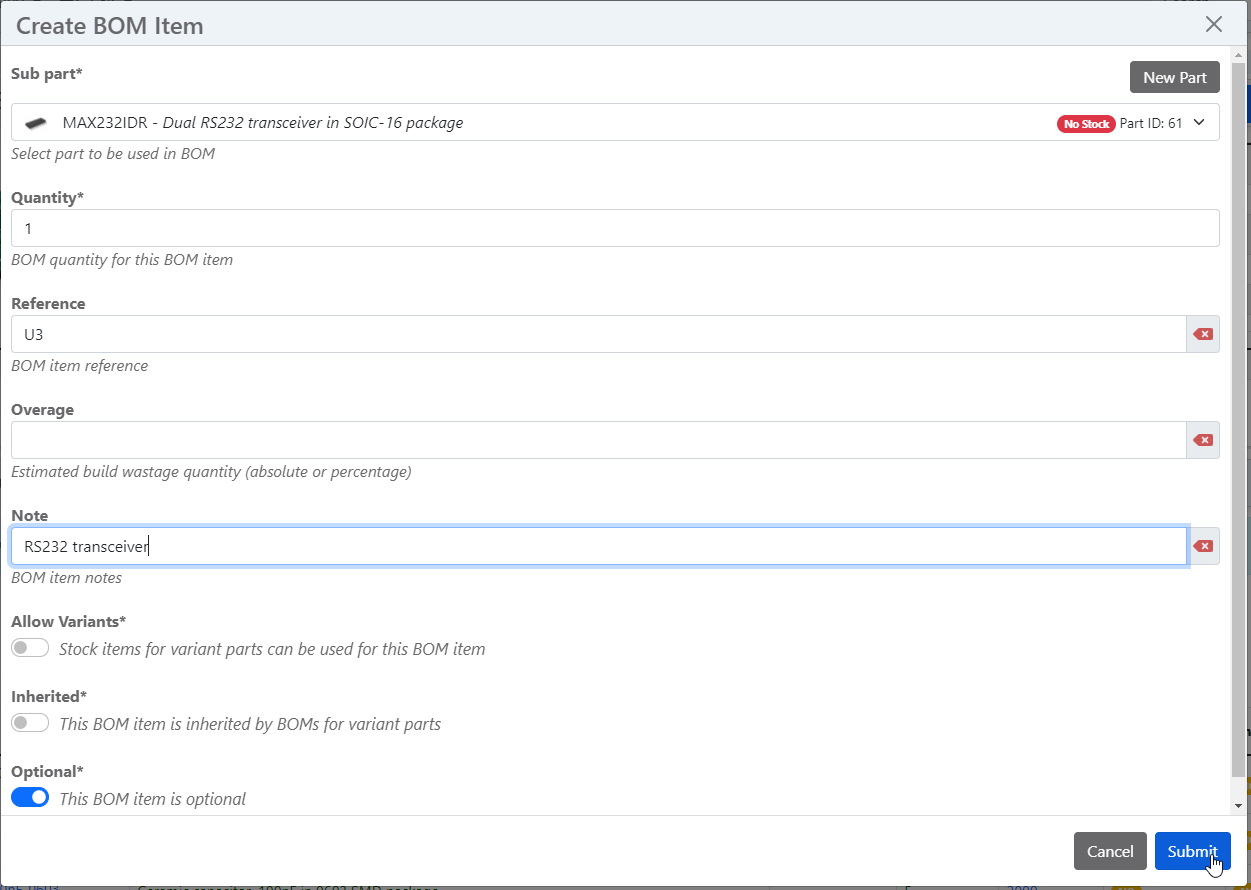
Task: Open the Sub part dropdown chevron
Action: (1200, 123)
